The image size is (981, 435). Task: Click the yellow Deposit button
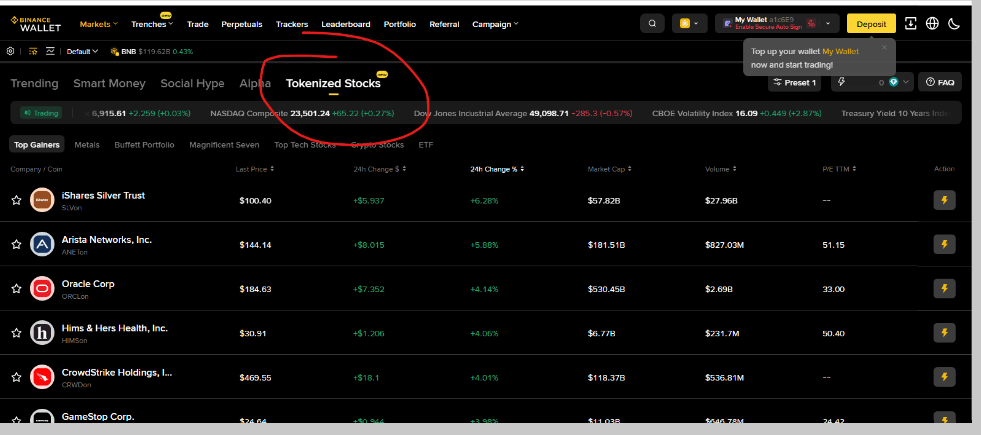871,24
